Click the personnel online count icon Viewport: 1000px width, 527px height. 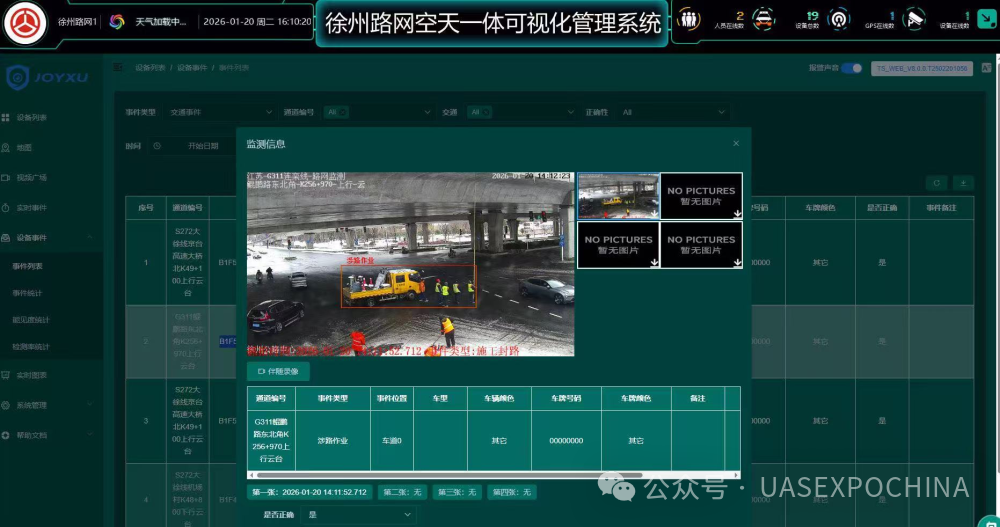coord(688,20)
